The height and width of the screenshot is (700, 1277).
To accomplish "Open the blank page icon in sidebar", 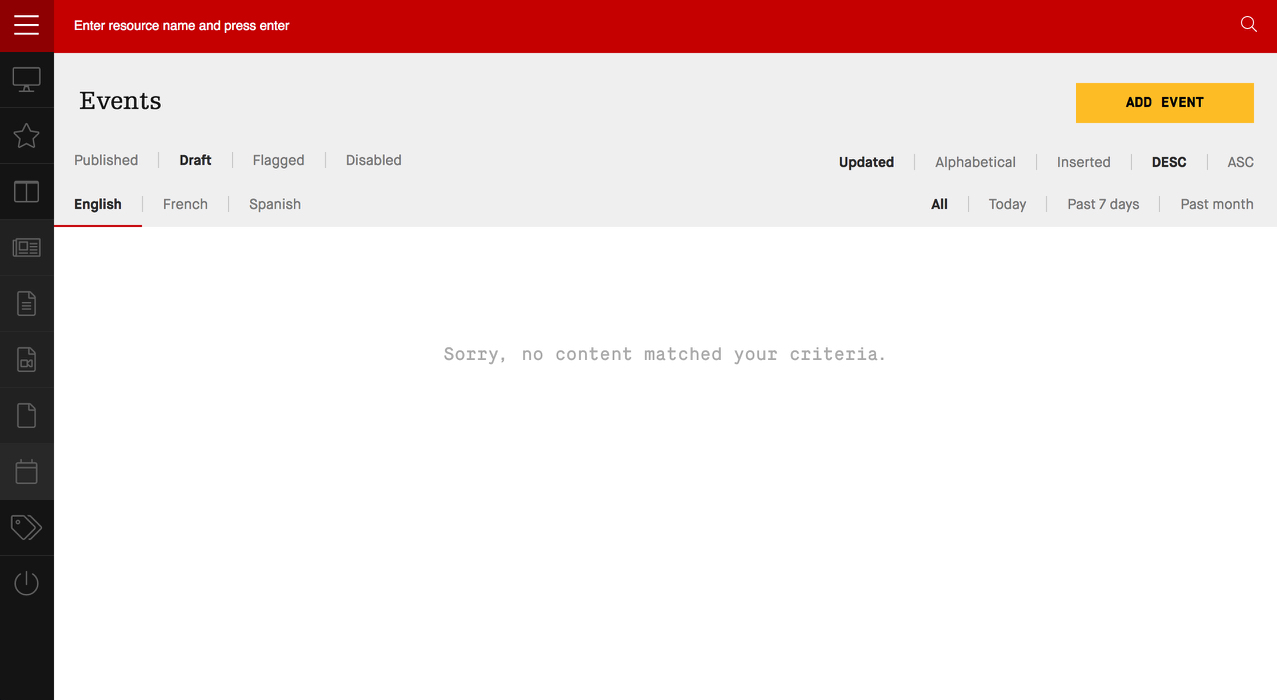I will [x=27, y=415].
